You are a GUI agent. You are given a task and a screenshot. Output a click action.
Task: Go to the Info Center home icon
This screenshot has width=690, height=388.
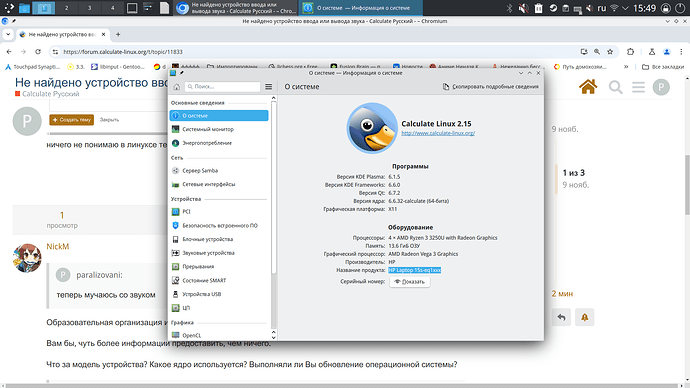tap(176, 87)
